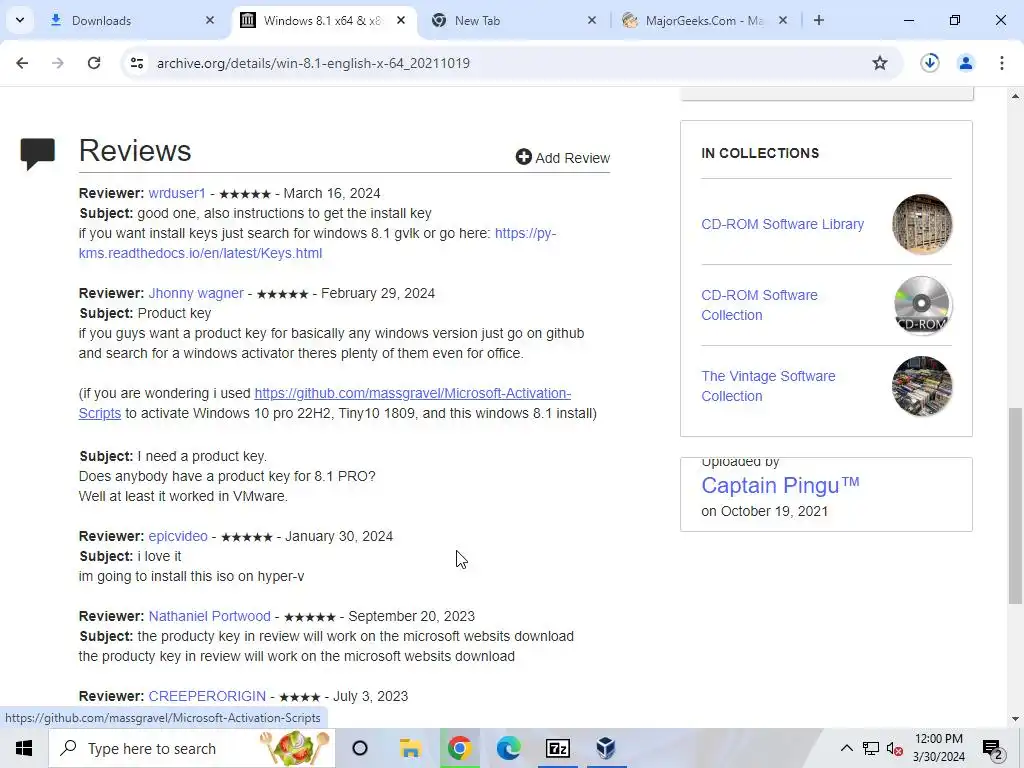Open Chrome downloads icon in toolbar
The height and width of the screenshot is (768, 1024).
[929, 63]
